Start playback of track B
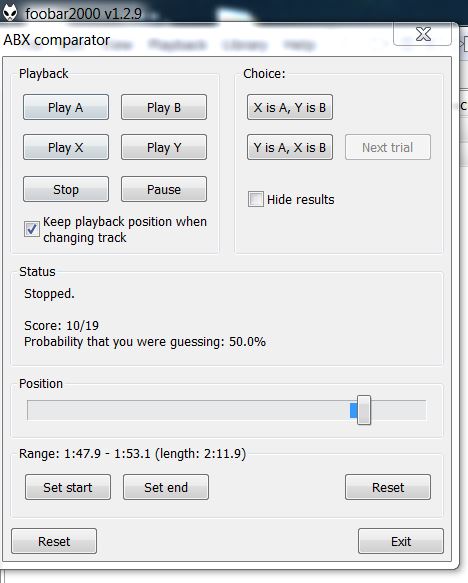 tap(164, 107)
